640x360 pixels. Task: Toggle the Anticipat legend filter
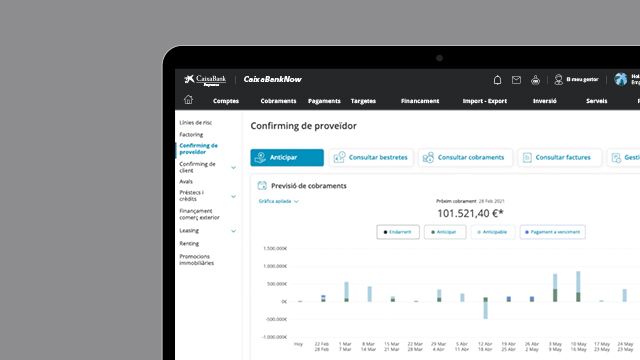click(445, 232)
